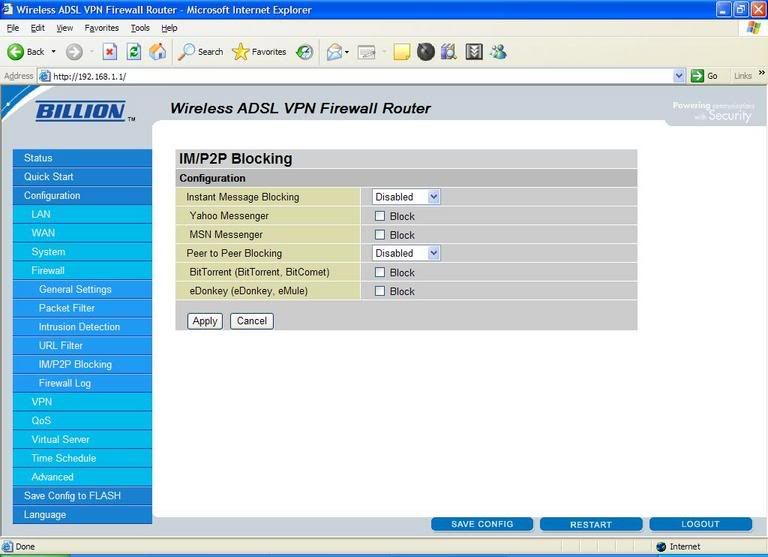This screenshot has height=557, width=768.
Task: Open the Instant Message Blocking dropdown
Action: (406, 197)
